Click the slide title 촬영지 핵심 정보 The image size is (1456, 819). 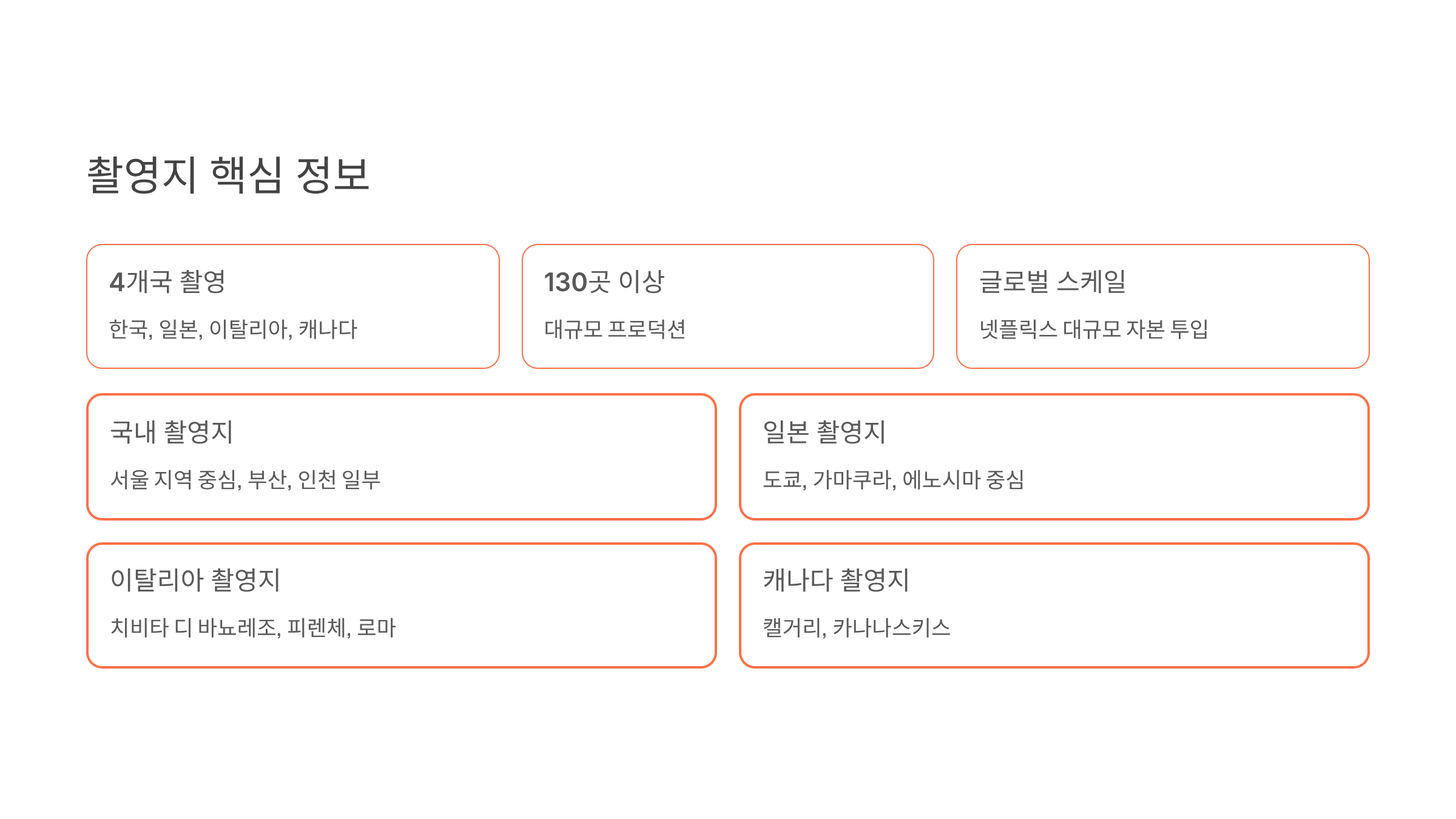(228, 175)
